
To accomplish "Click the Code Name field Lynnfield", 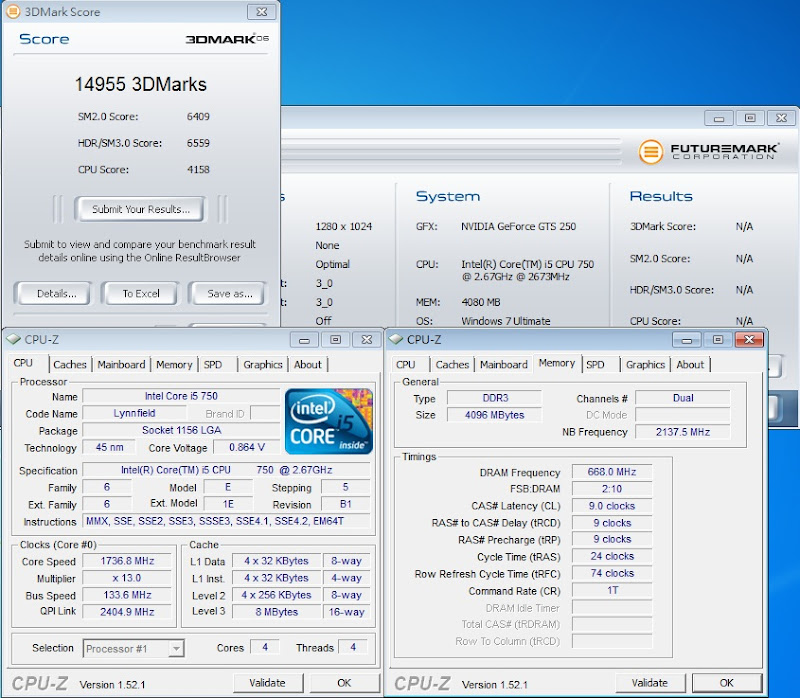I will coord(134,413).
